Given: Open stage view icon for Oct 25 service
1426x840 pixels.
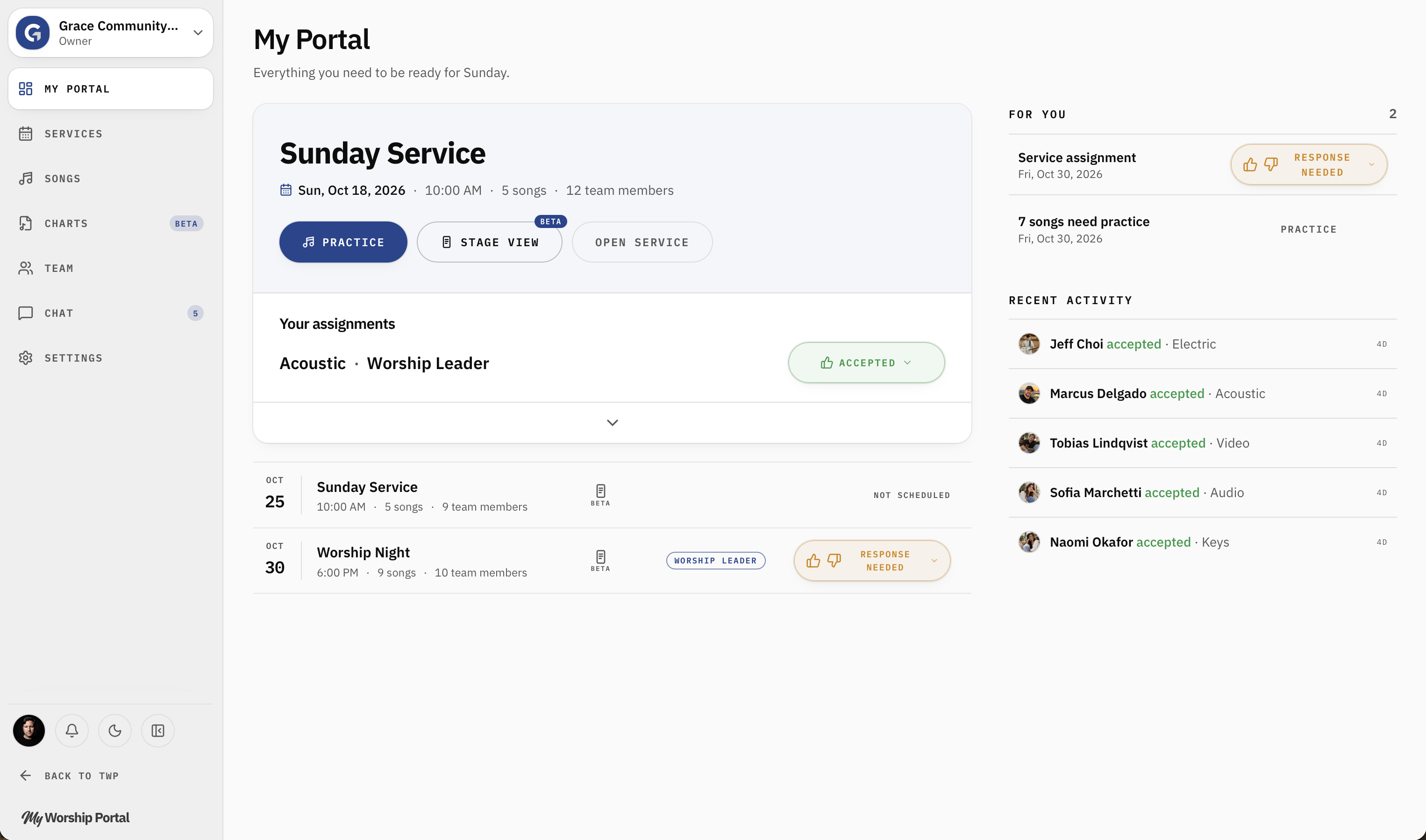Looking at the screenshot, I should (600, 495).
